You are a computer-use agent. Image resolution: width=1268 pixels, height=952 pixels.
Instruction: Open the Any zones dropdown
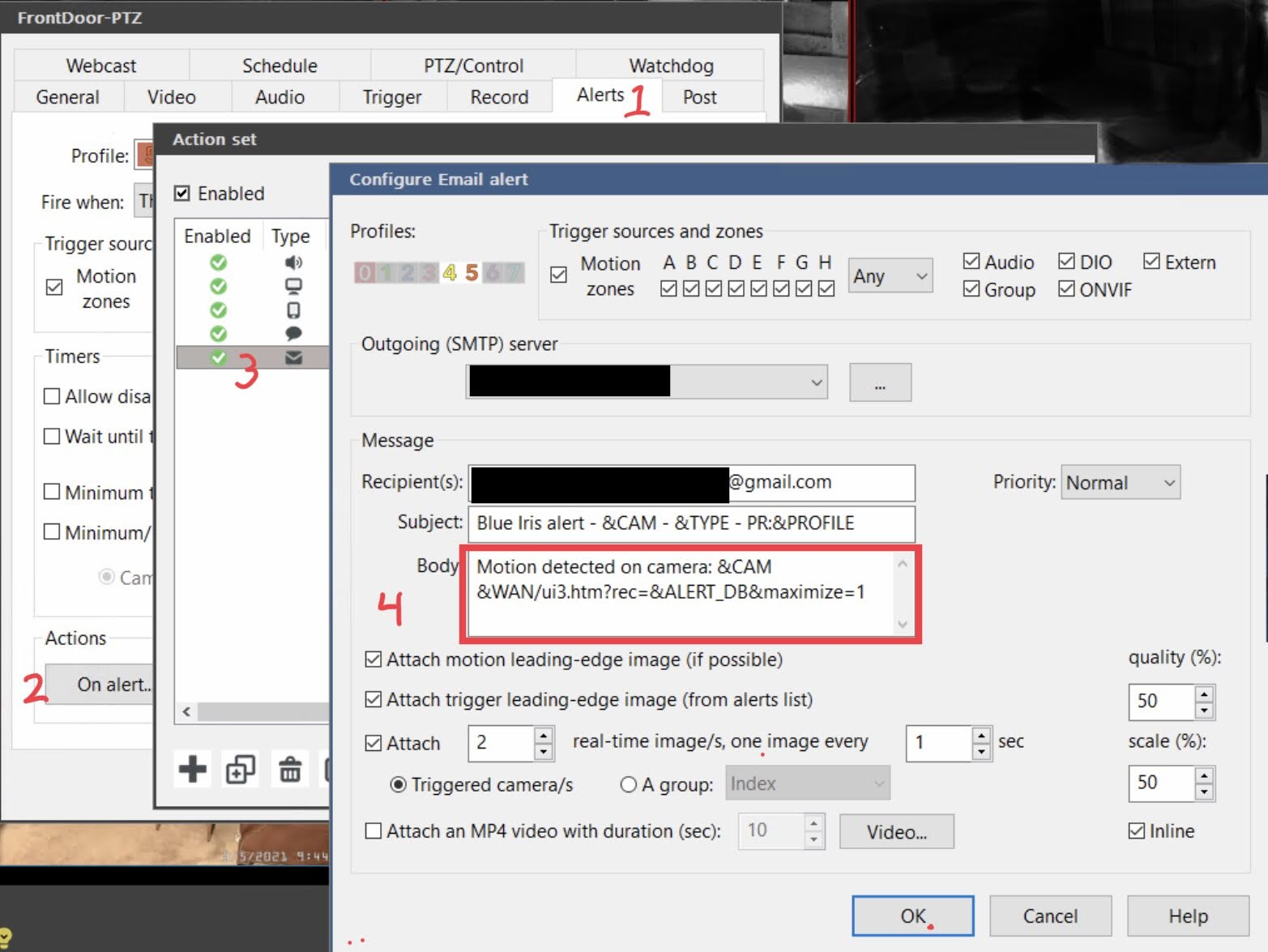point(890,276)
